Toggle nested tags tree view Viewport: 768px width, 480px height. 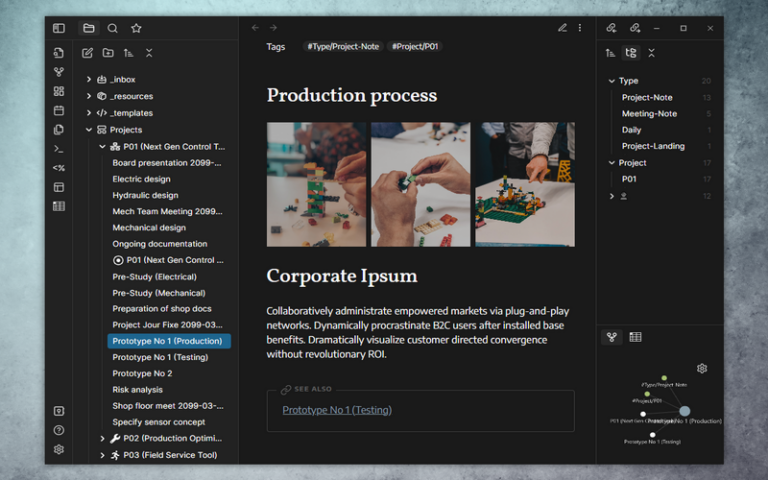pos(631,53)
